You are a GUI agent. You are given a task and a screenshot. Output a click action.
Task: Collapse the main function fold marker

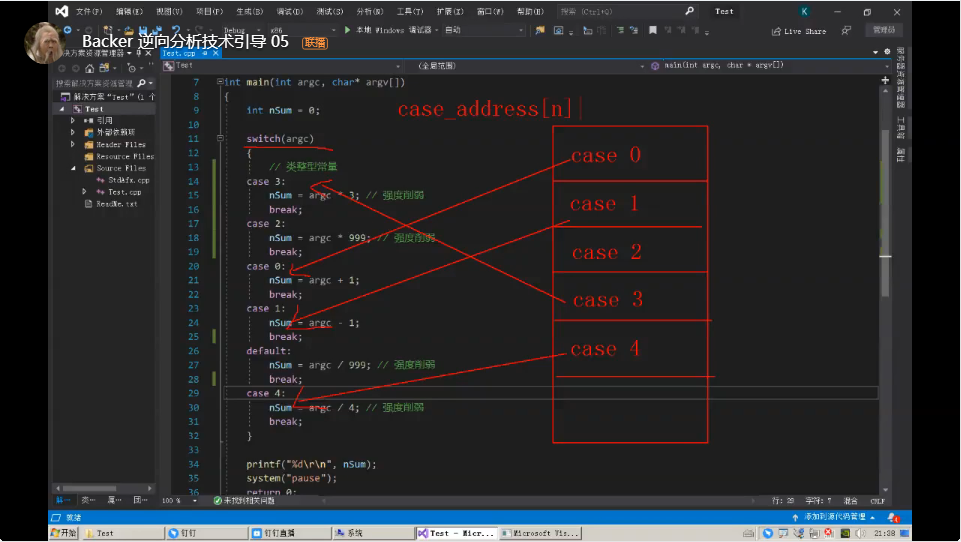pos(219,82)
